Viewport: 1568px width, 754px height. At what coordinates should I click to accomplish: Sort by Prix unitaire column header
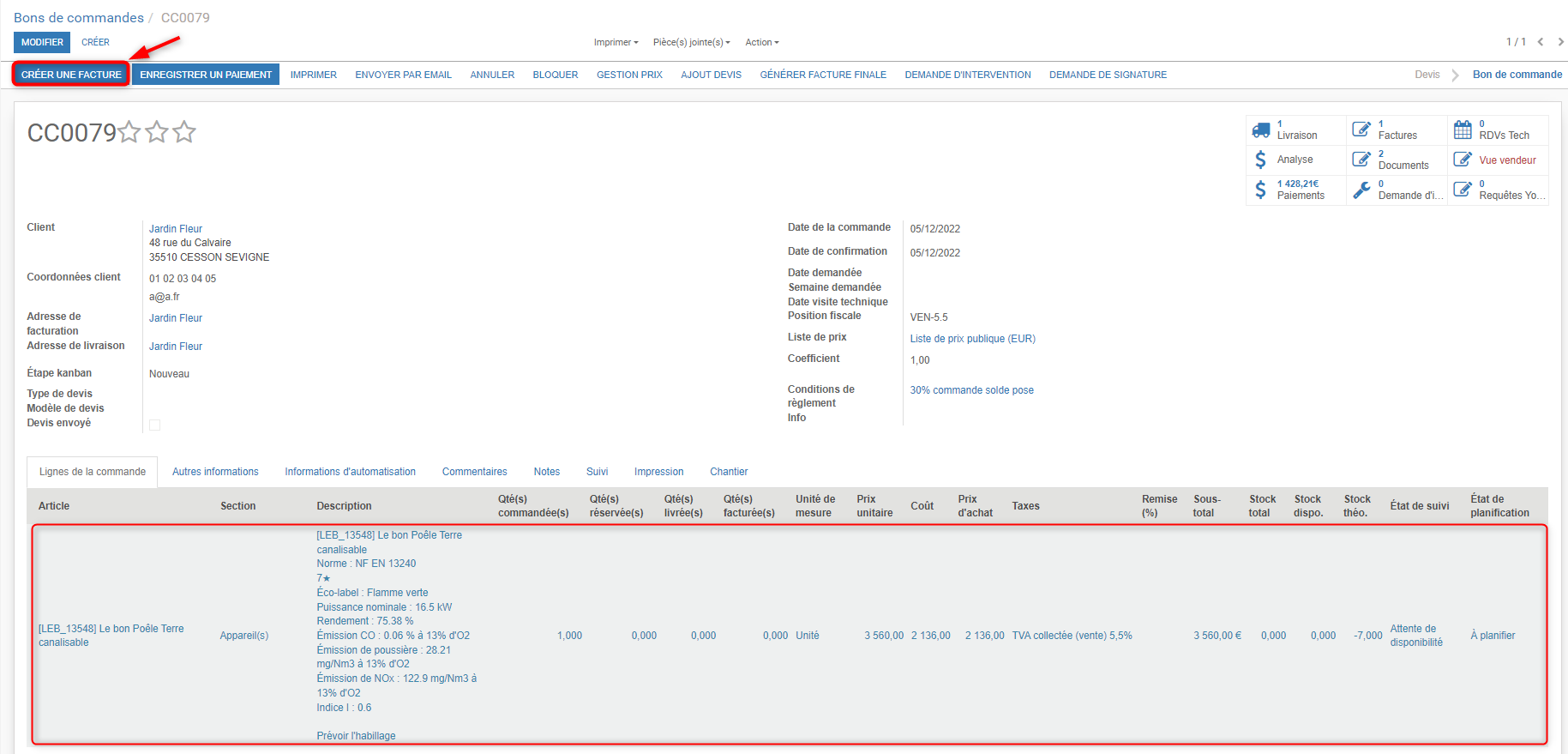click(874, 506)
